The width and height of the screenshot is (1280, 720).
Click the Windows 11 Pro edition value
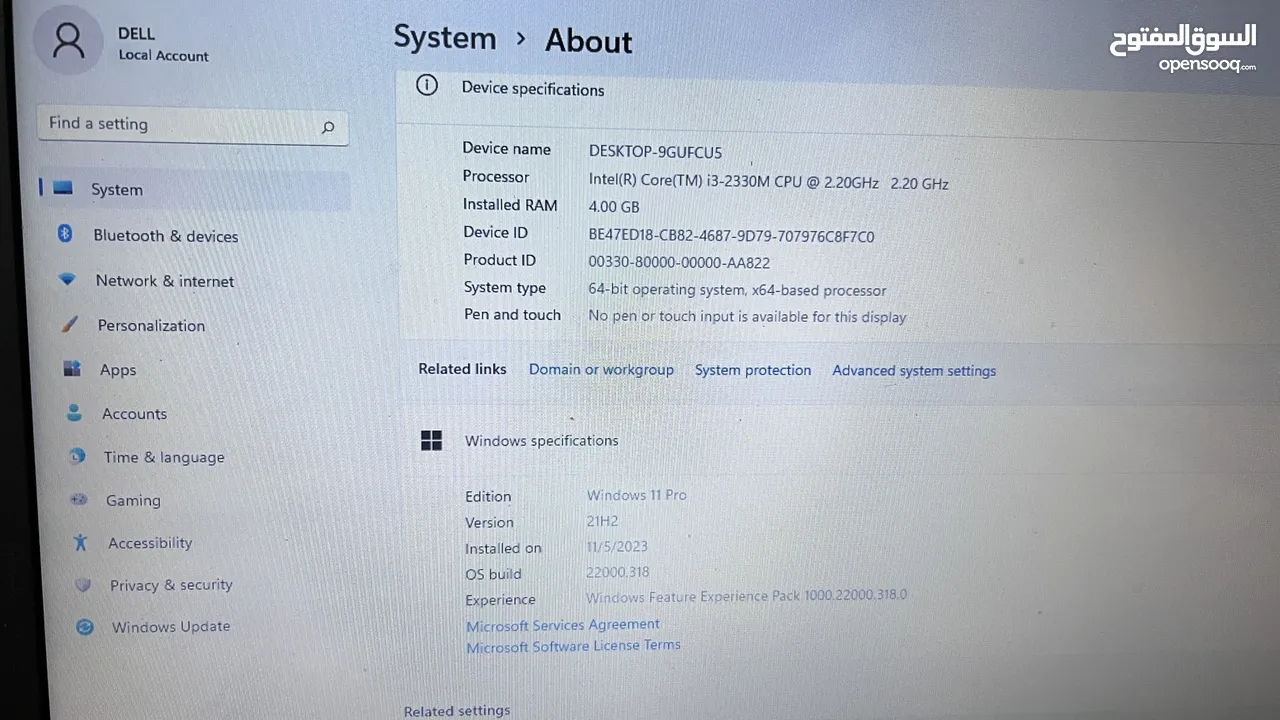636,495
